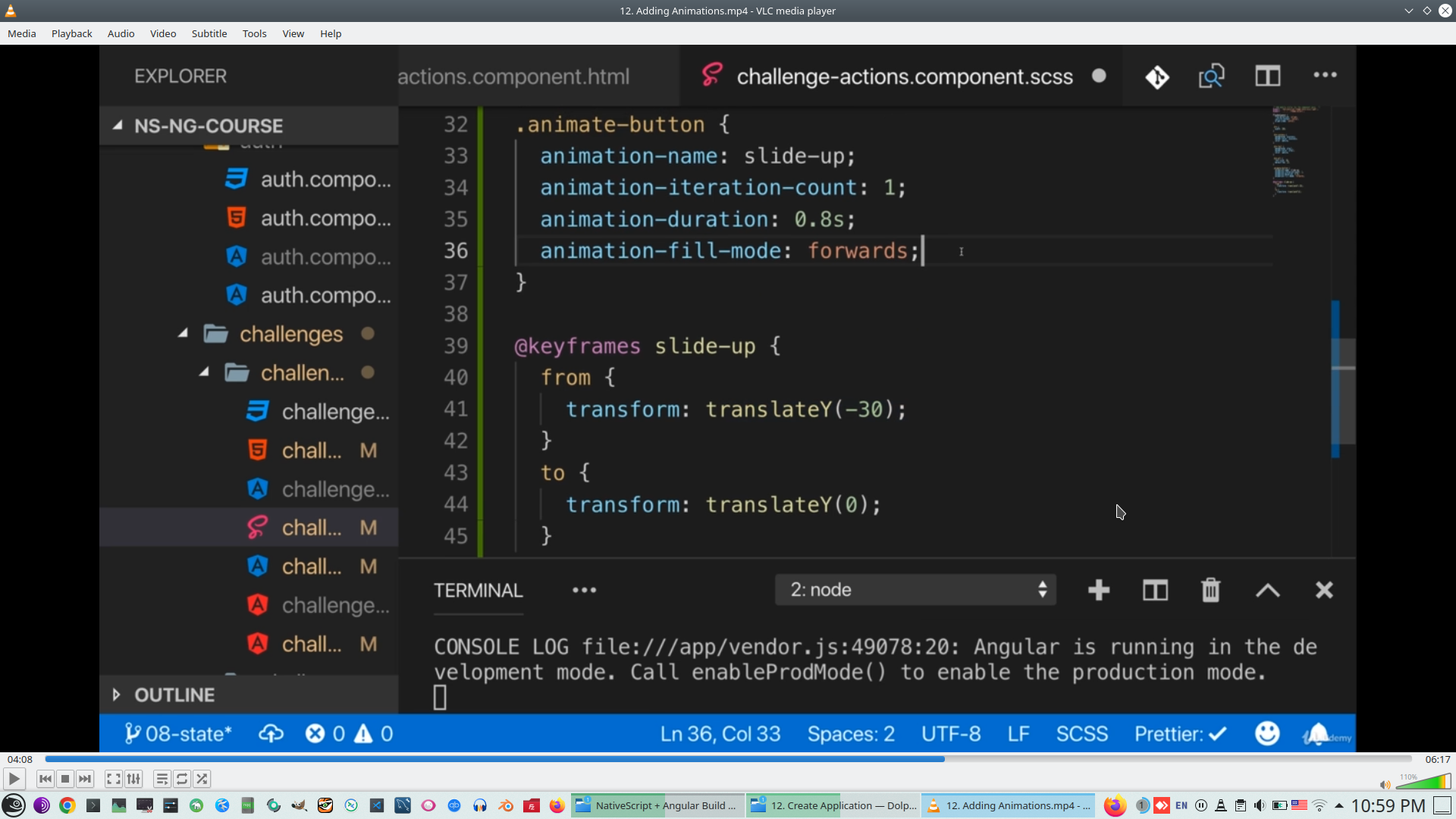Open the Playback menu
The width and height of the screenshot is (1456, 819).
(71, 33)
